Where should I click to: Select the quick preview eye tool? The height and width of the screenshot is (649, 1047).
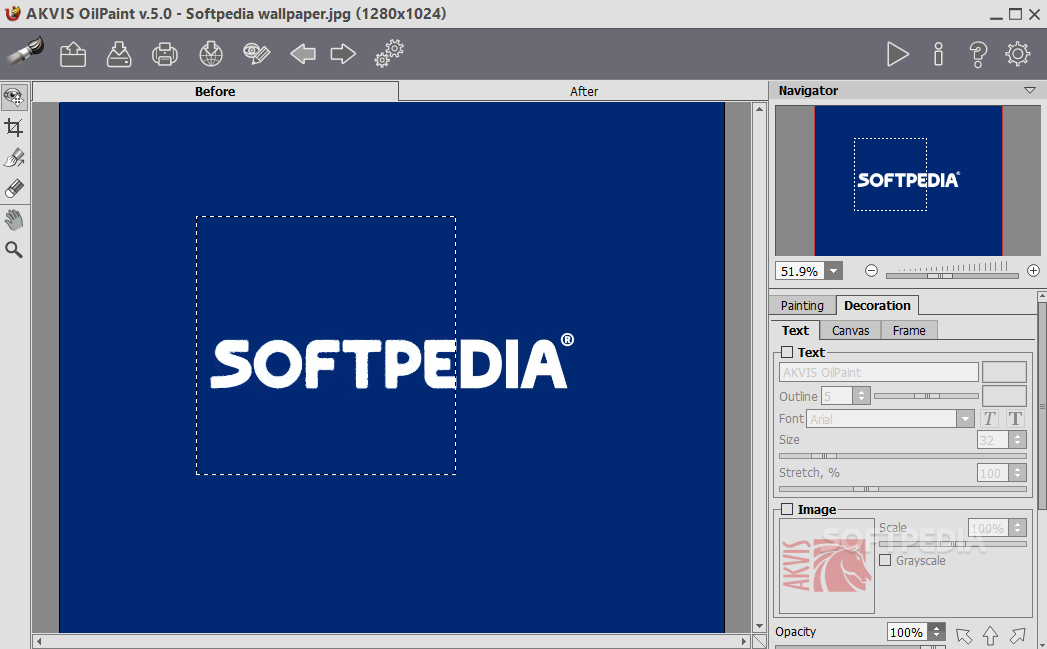(x=14, y=97)
